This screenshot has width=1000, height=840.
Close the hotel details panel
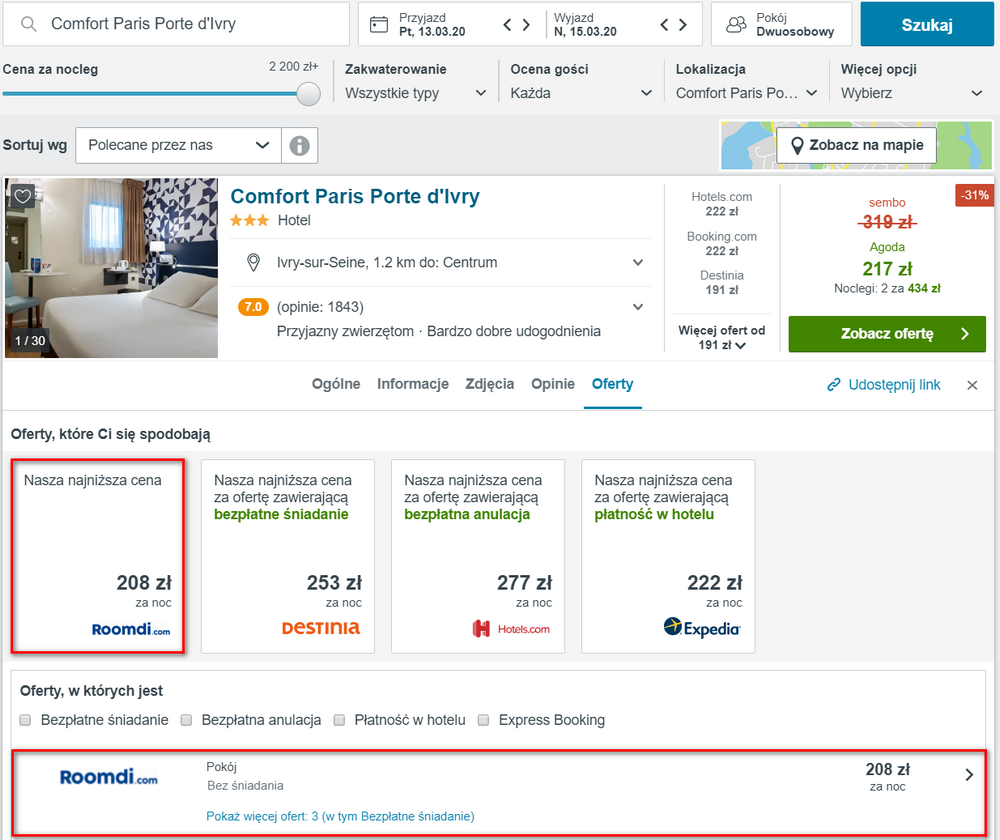click(x=972, y=385)
